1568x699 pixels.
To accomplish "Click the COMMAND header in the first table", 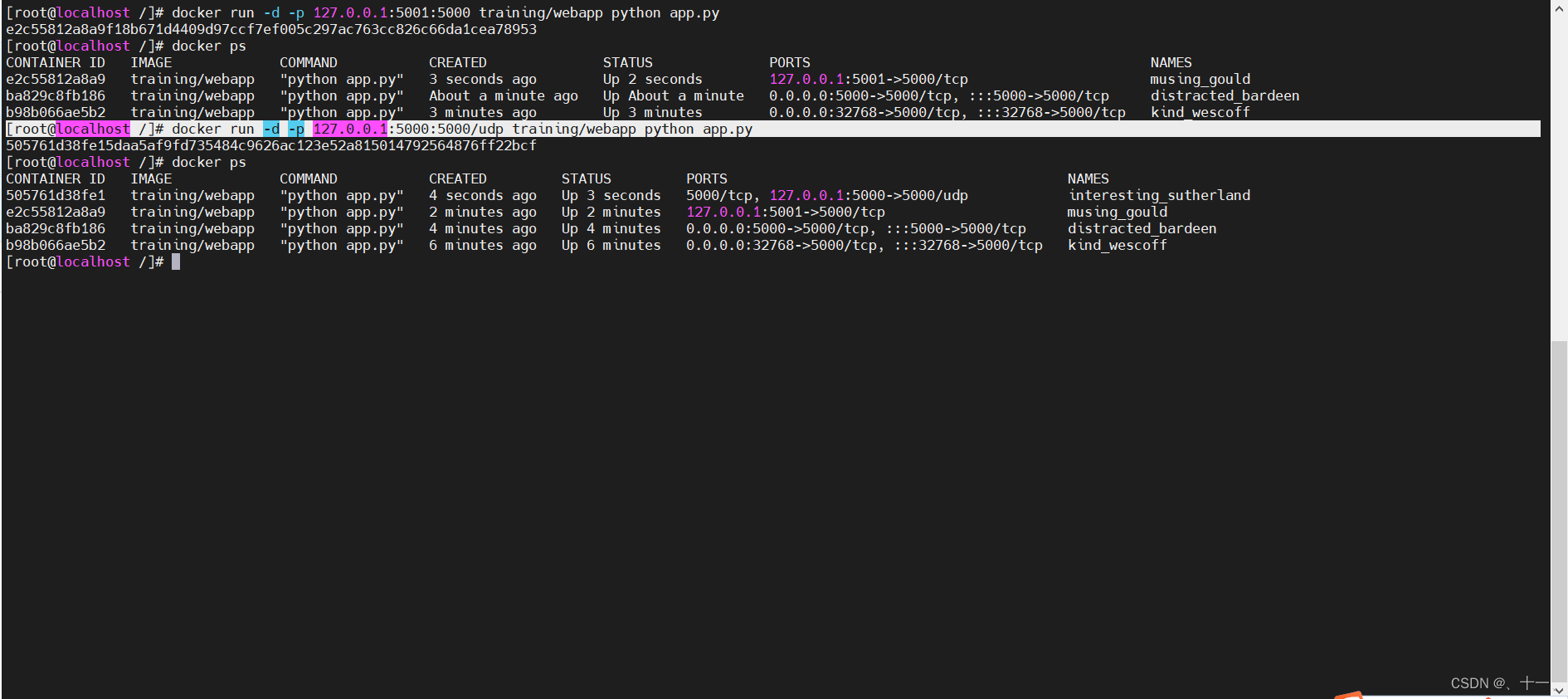I will coord(309,62).
